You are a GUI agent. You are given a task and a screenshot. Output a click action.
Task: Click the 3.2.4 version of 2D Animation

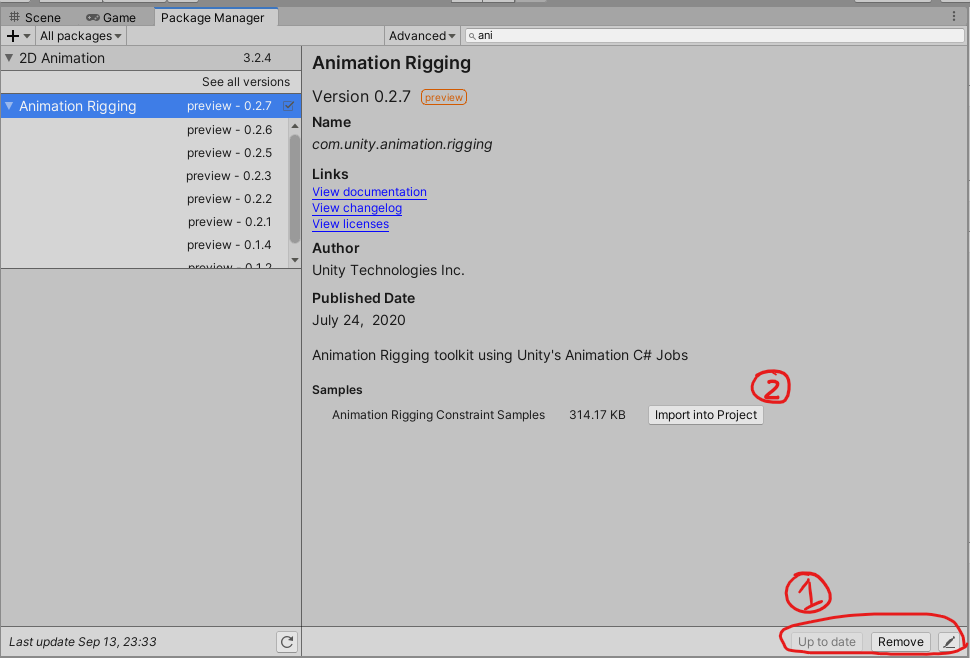[x=257, y=58]
